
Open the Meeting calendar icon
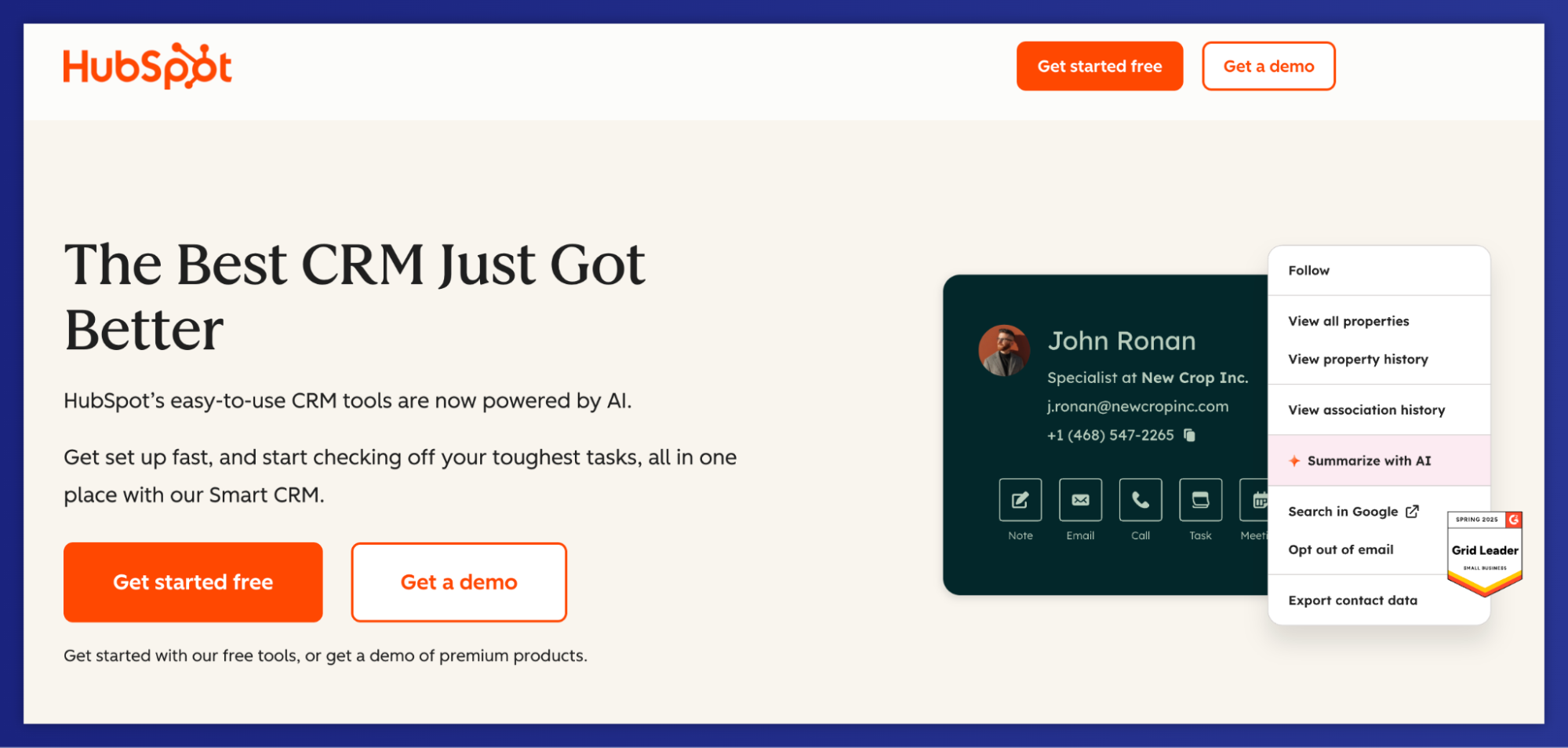point(1257,499)
